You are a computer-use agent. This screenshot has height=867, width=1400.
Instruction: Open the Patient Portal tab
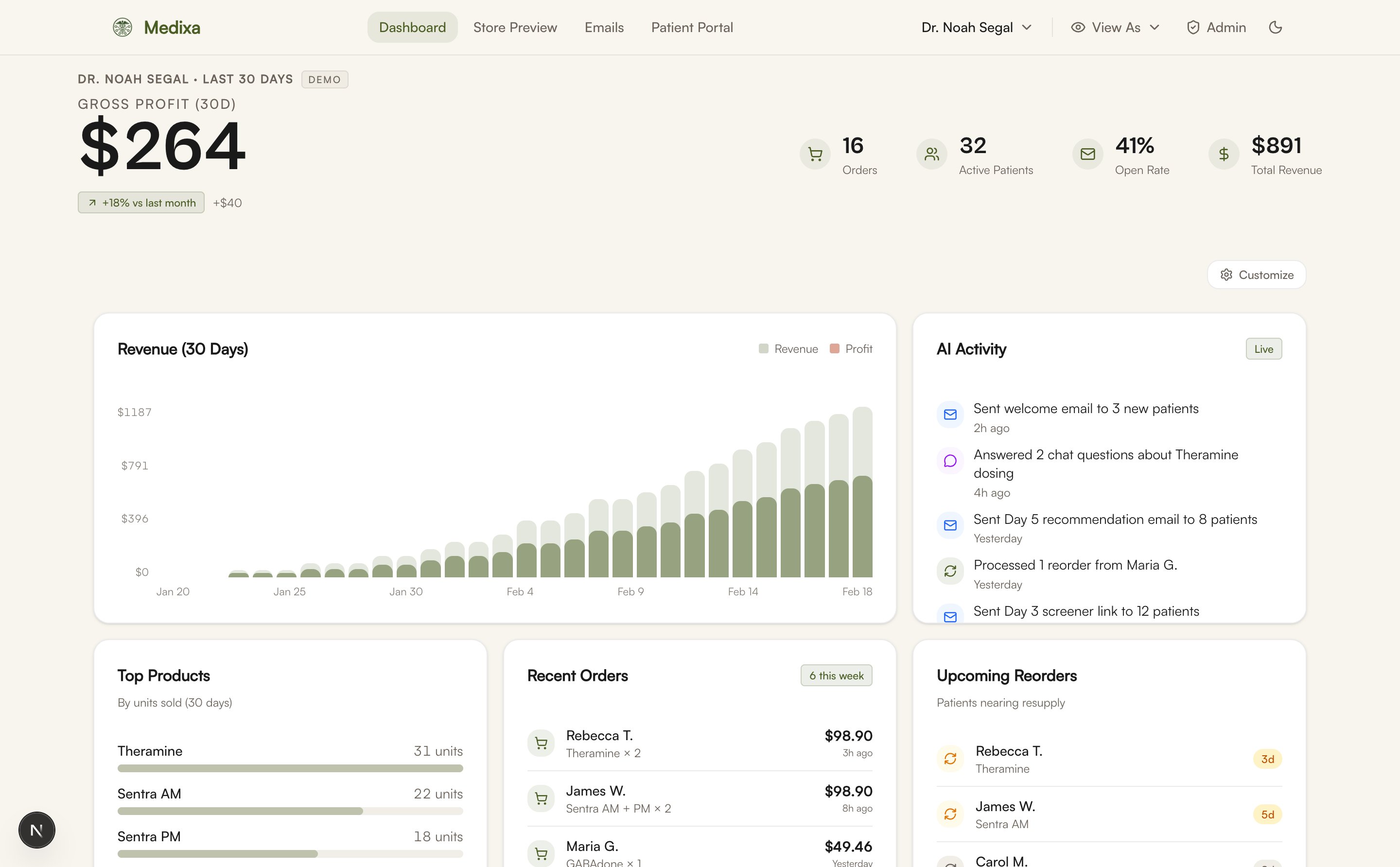[x=692, y=27]
